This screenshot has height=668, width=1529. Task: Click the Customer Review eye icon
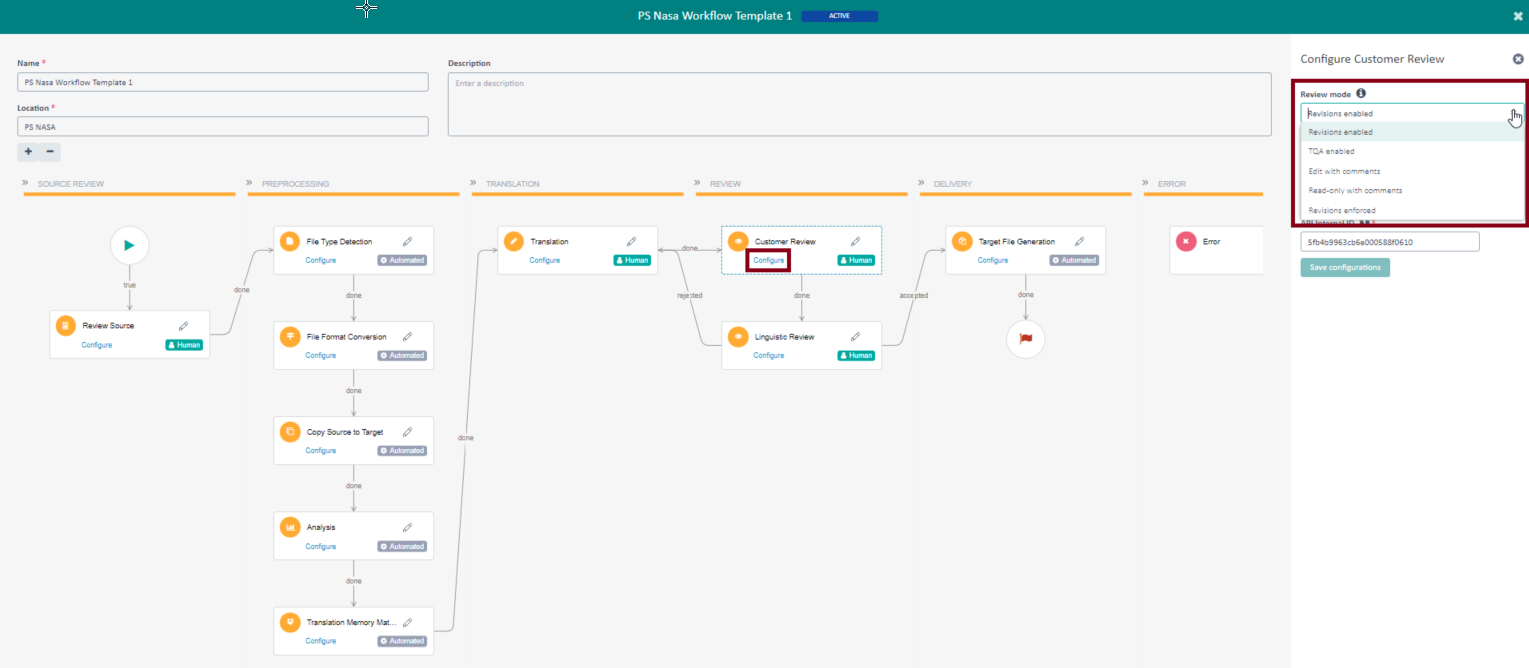737,241
